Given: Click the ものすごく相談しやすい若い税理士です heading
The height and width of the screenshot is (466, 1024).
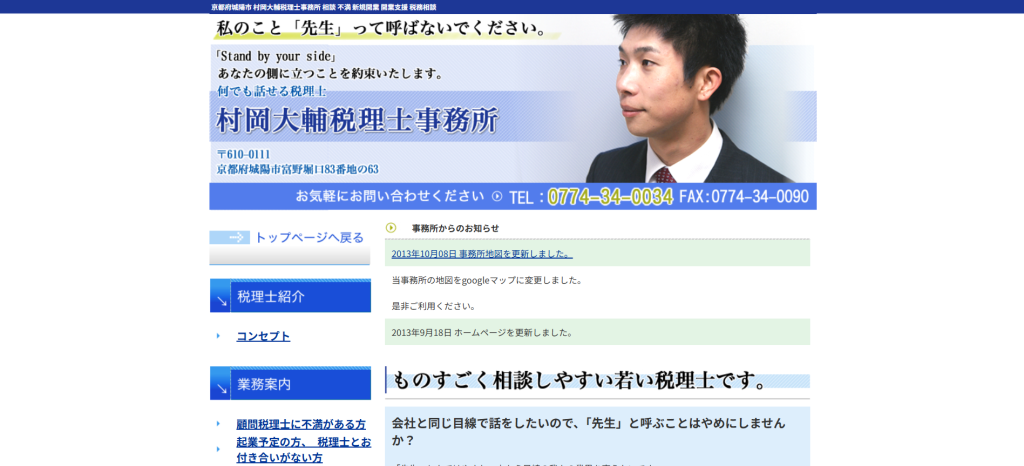Looking at the screenshot, I should pyautogui.click(x=580, y=381).
